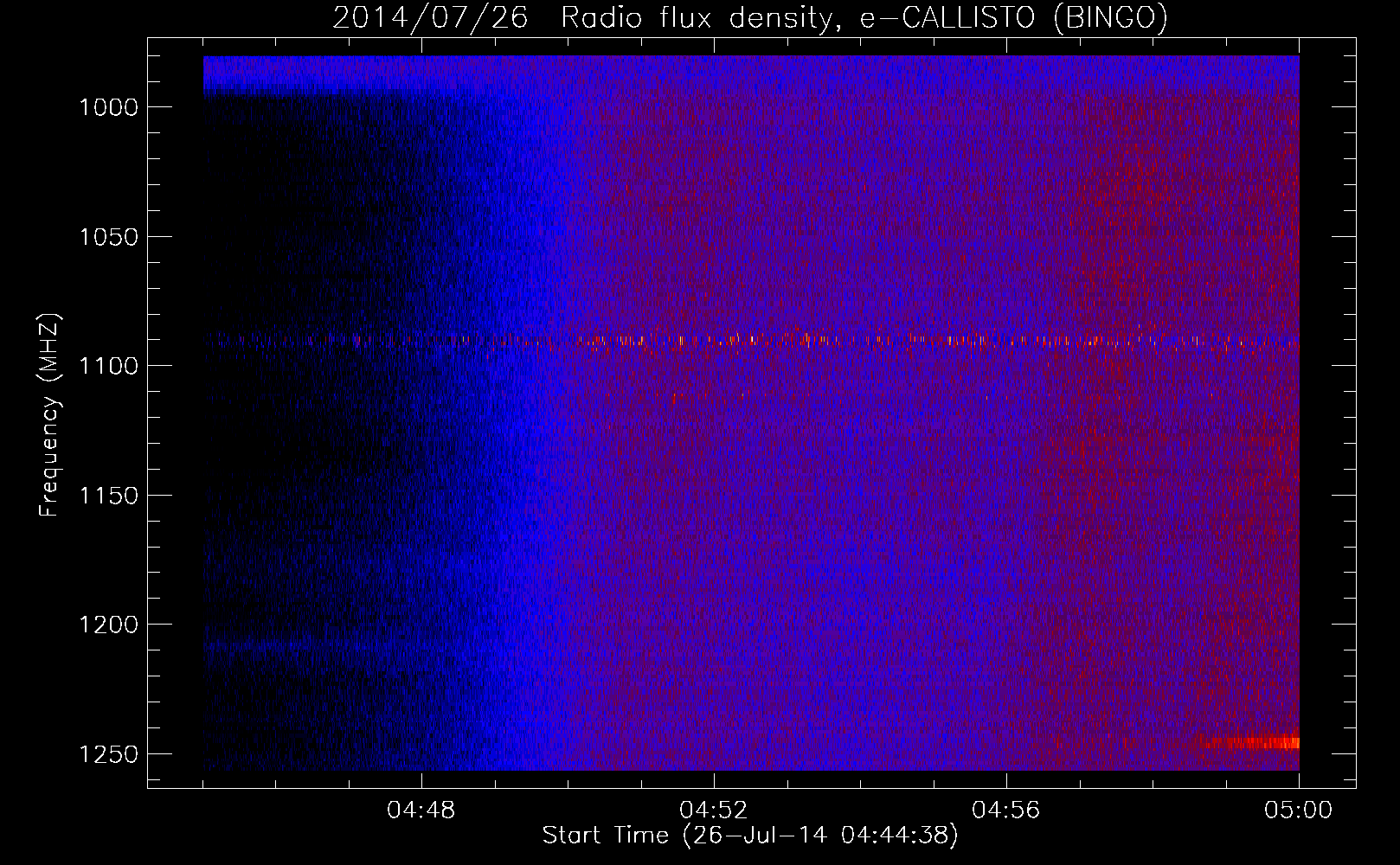Click the plot title "2014/07/26 Radio flux density, e-CALLISTO (BINGO)"
The height and width of the screenshot is (865, 1400).
750,18
